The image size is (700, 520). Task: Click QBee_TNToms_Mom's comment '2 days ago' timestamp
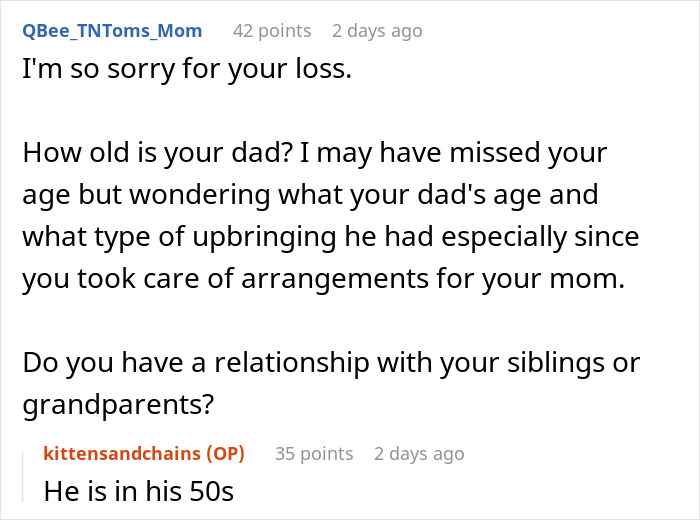377,31
